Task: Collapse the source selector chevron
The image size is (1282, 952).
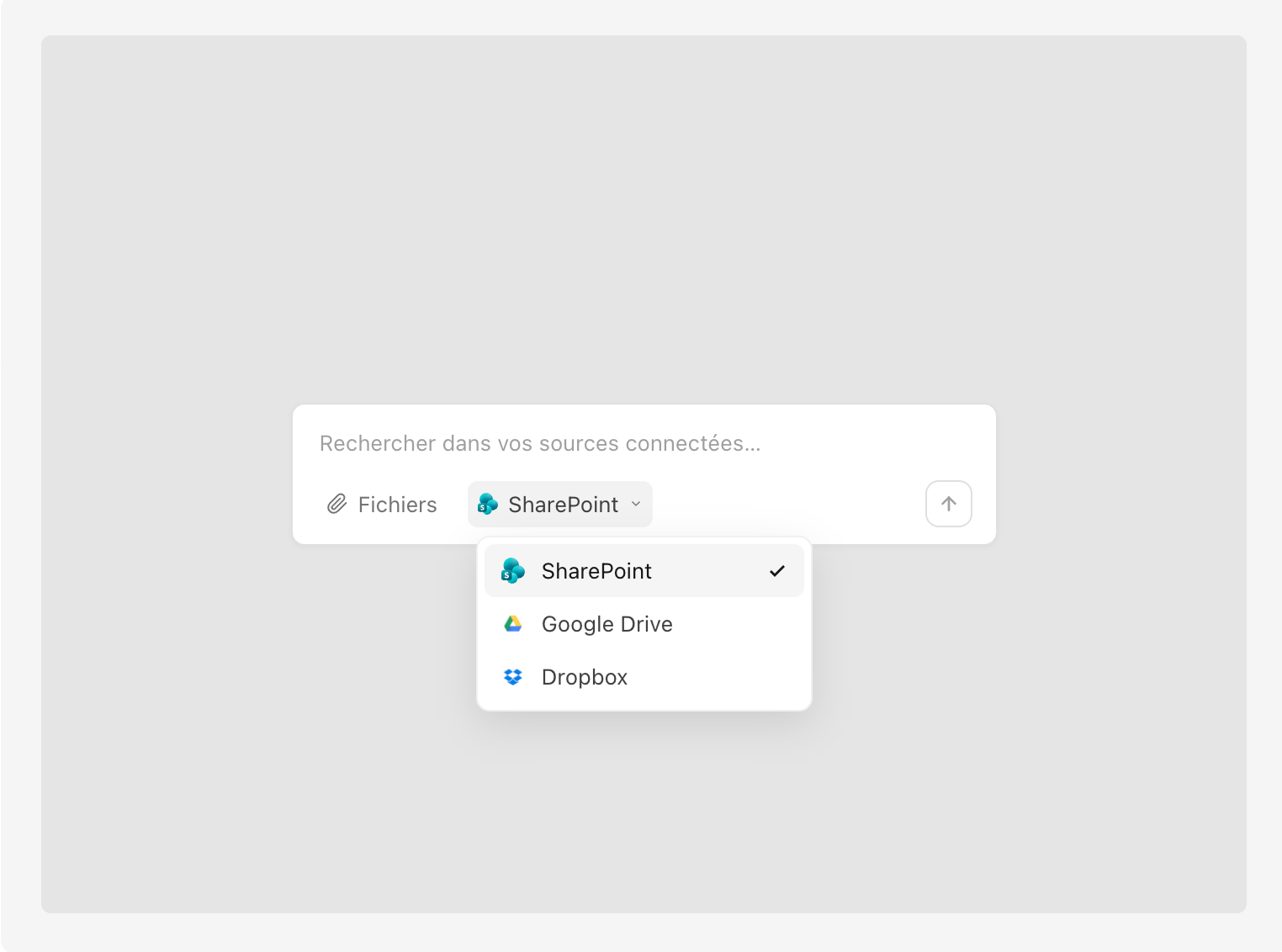Action: click(636, 504)
